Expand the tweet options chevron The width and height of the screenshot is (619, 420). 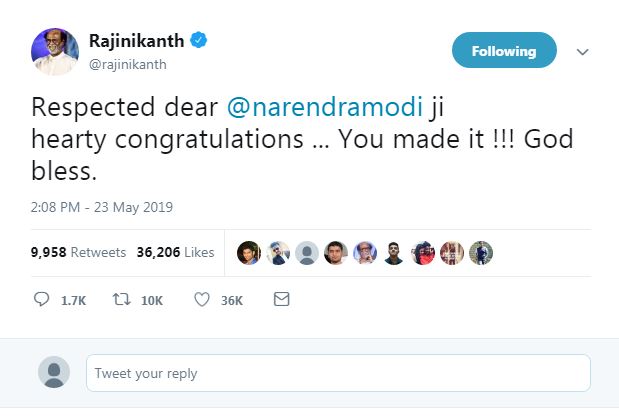click(x=584, y=51)
